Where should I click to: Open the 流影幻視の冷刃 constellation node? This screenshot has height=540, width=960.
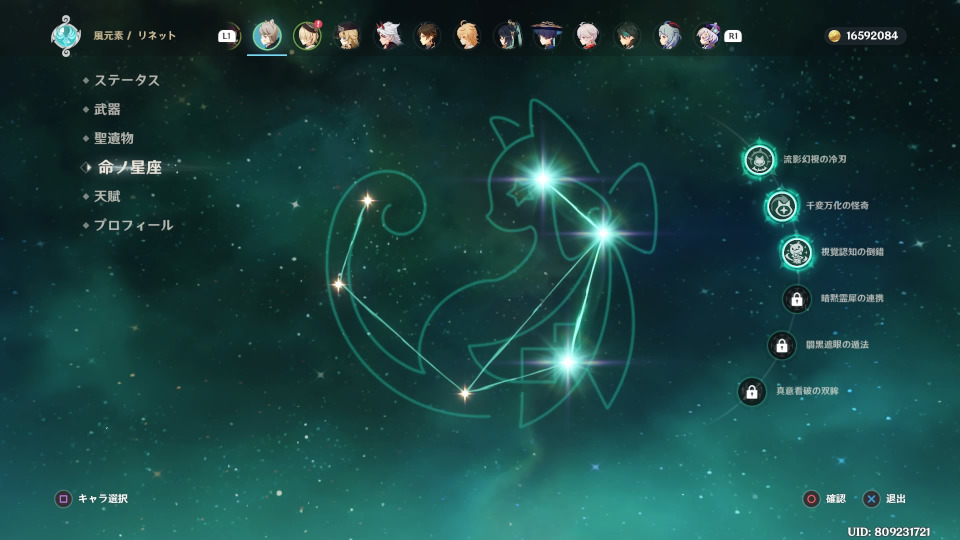point(759,160)
